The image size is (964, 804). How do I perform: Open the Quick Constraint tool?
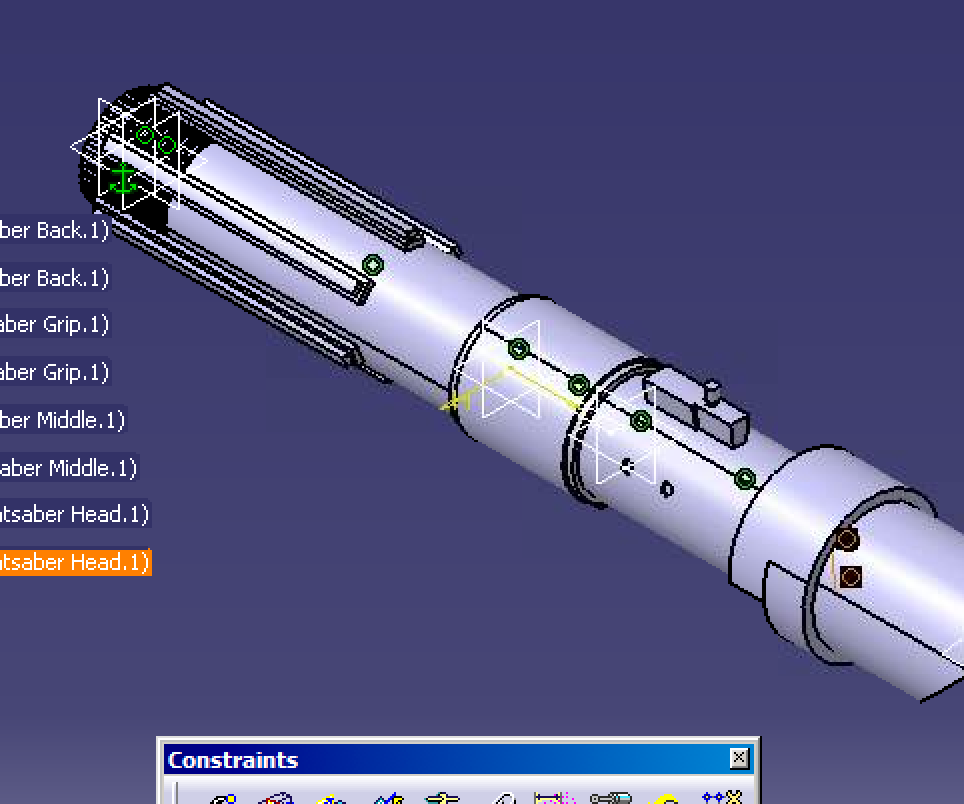[x=558, y=799]
